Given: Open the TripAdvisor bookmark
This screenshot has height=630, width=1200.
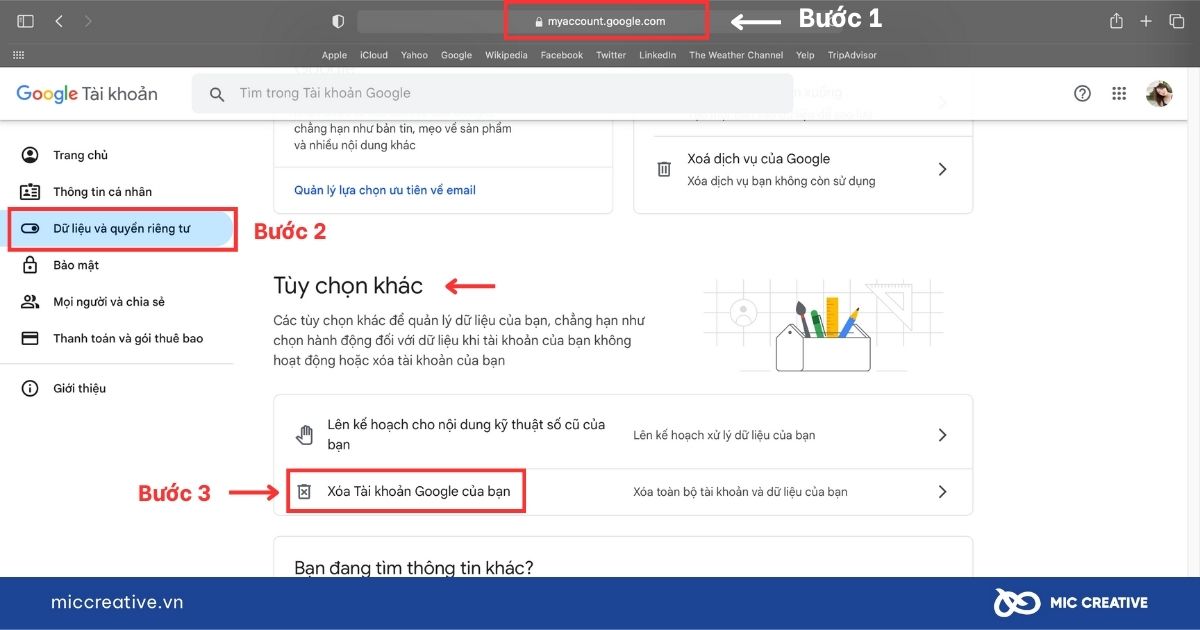Looking at the screenshot, I should point(852,55).
